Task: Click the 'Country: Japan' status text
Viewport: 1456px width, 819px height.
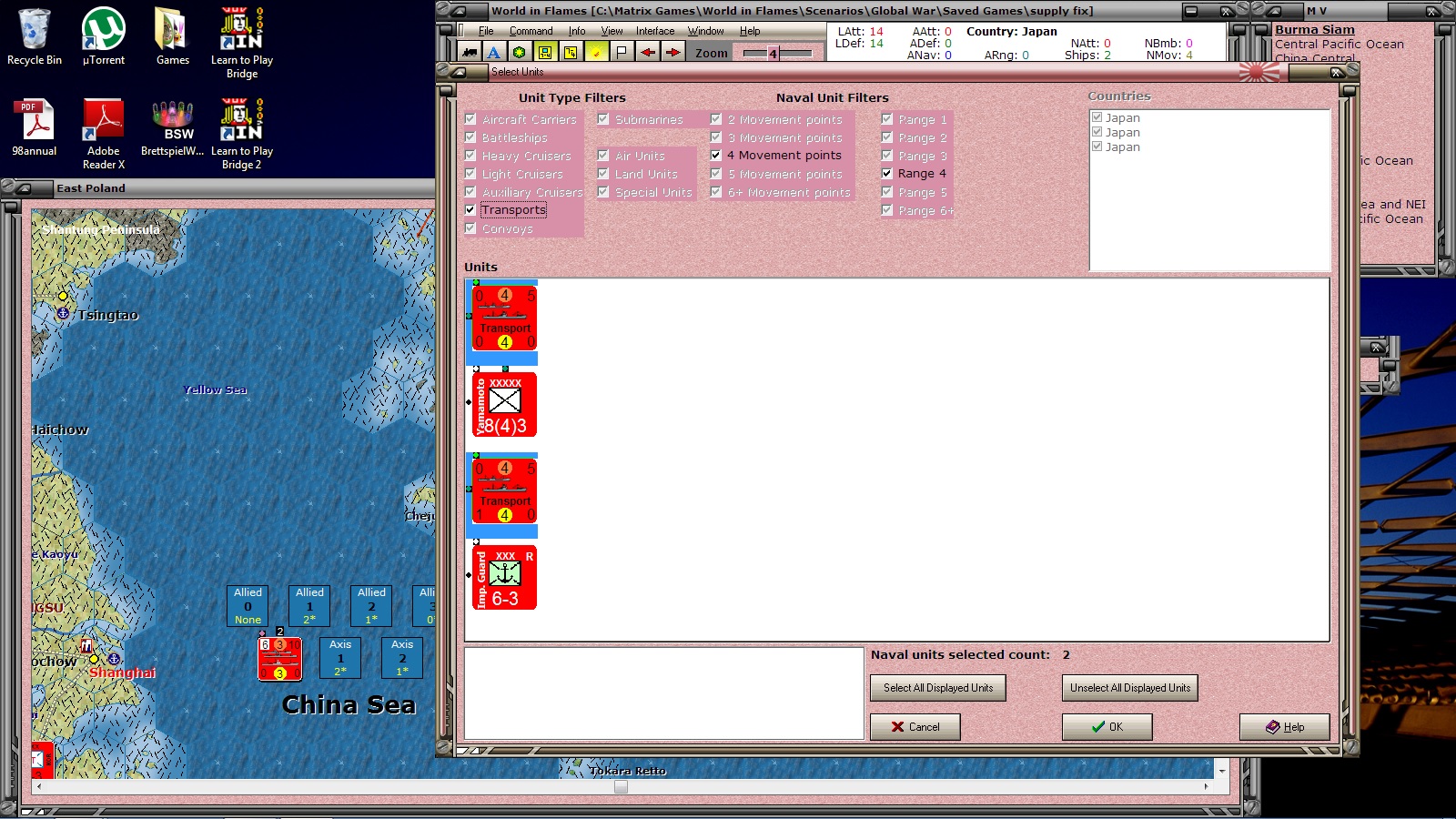Action: coord(1012,31)
